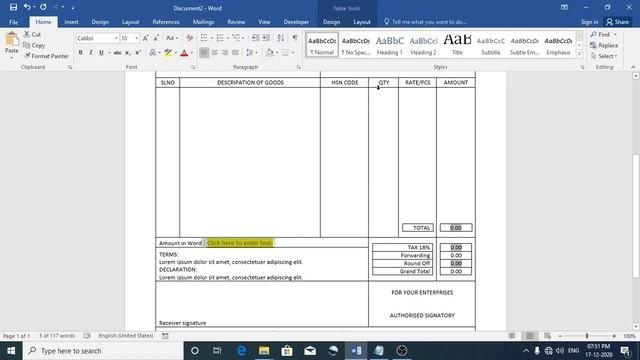This screenshot has width=640, height=360.
Task: Open the spelling proofing status icon
Action: point(87,336)
